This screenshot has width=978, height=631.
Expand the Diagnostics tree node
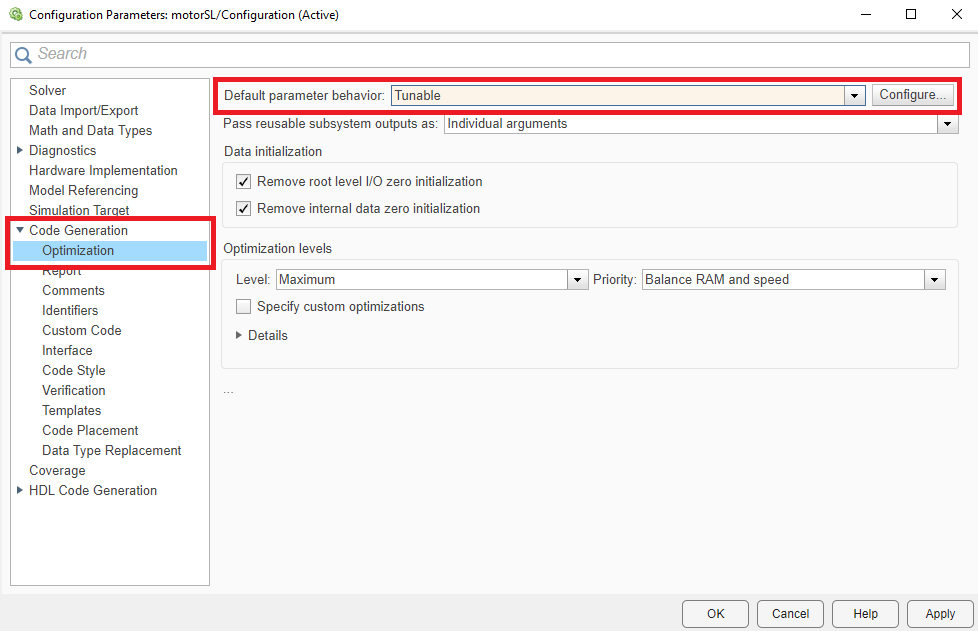20,151
